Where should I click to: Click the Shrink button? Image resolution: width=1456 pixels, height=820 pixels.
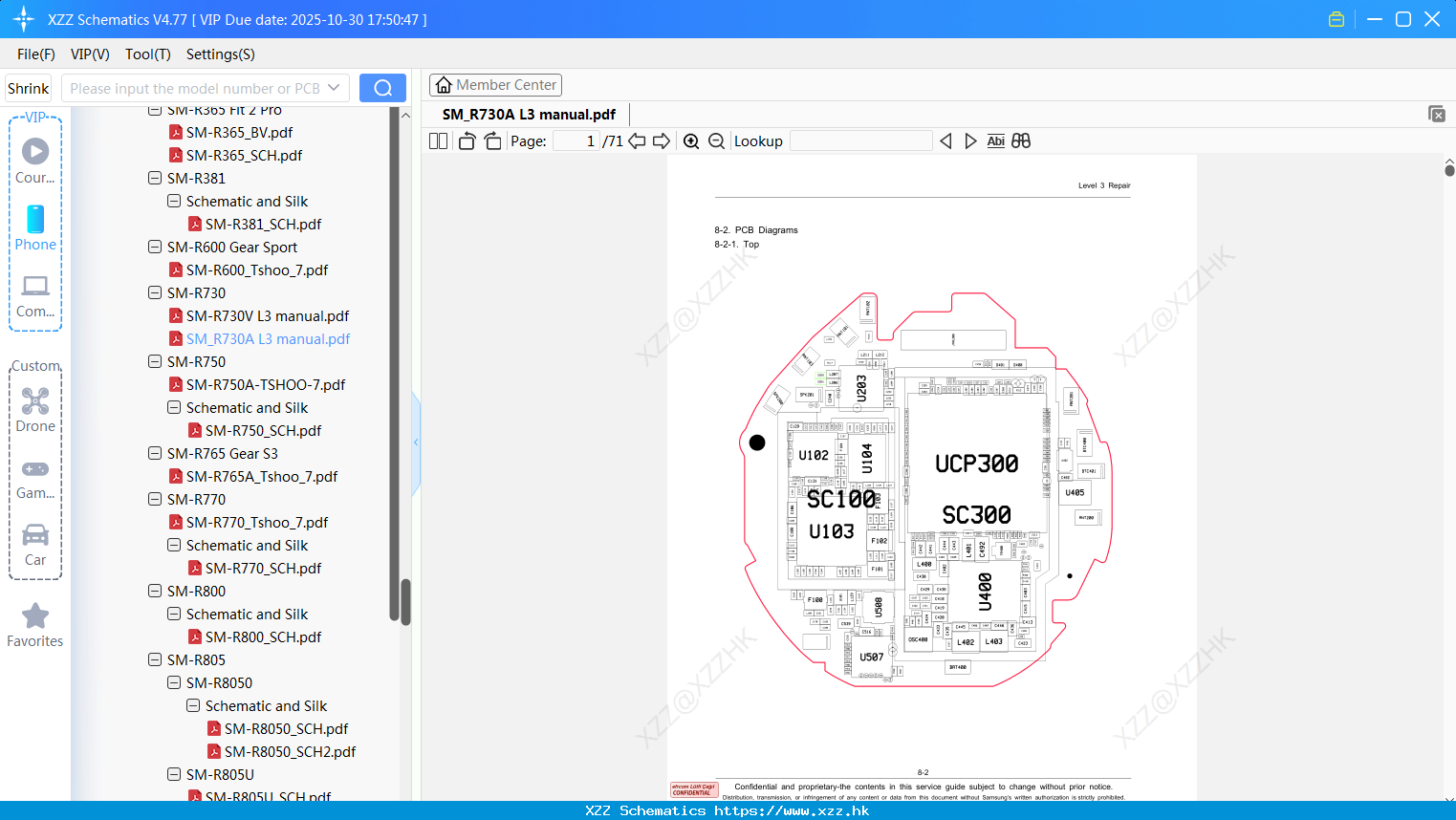tap(29, 88)
